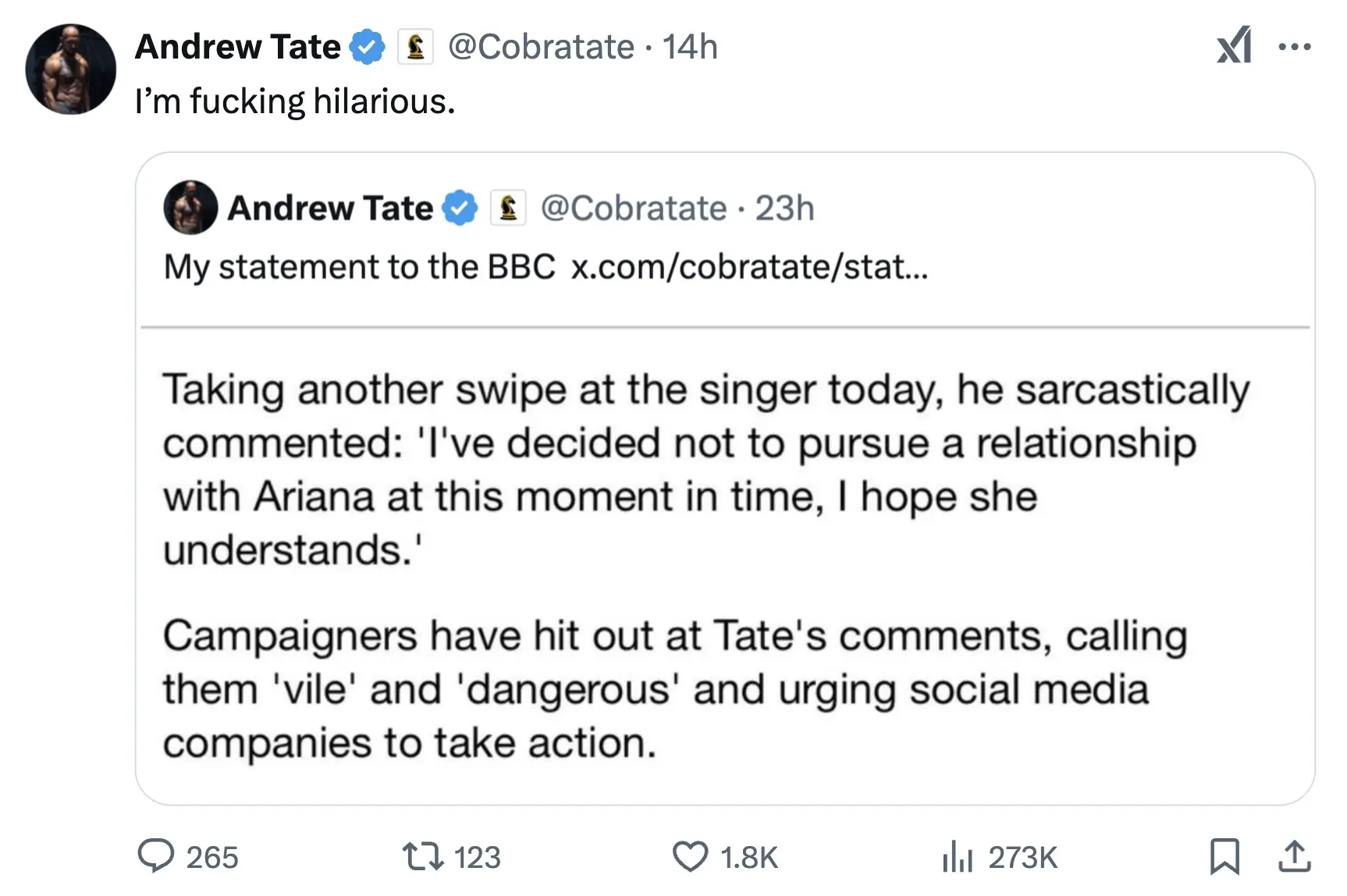Click the Andrew Tate display name in header

(x=238, y=47)
